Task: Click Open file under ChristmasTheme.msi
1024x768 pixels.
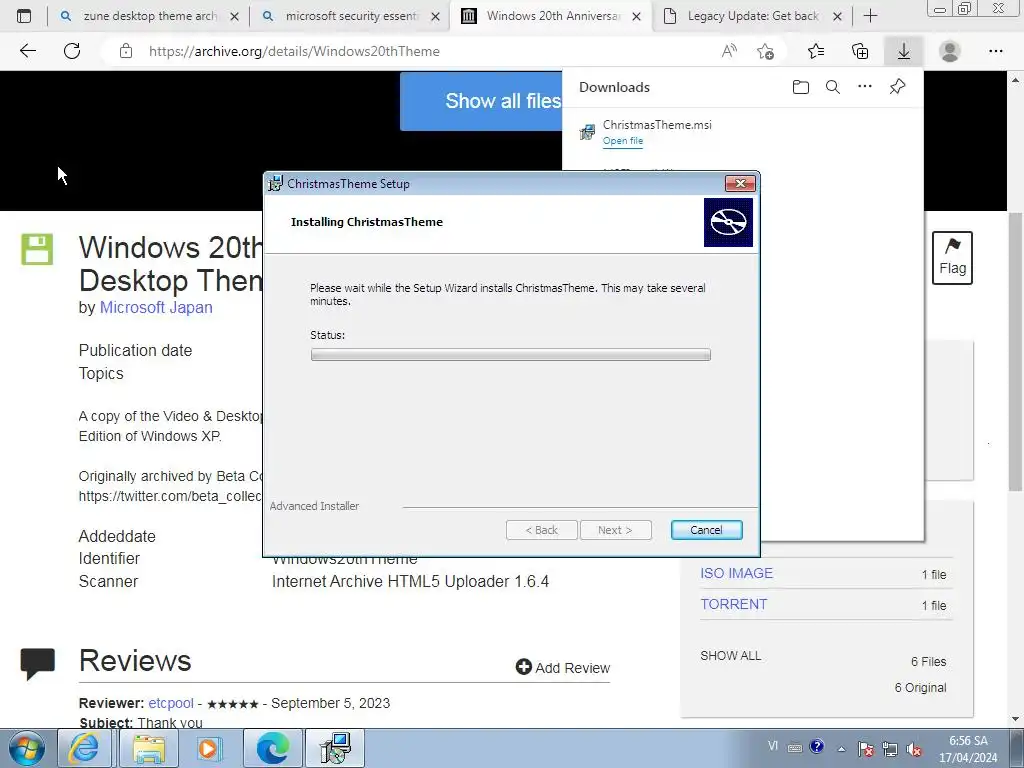Action: point(622,141)
